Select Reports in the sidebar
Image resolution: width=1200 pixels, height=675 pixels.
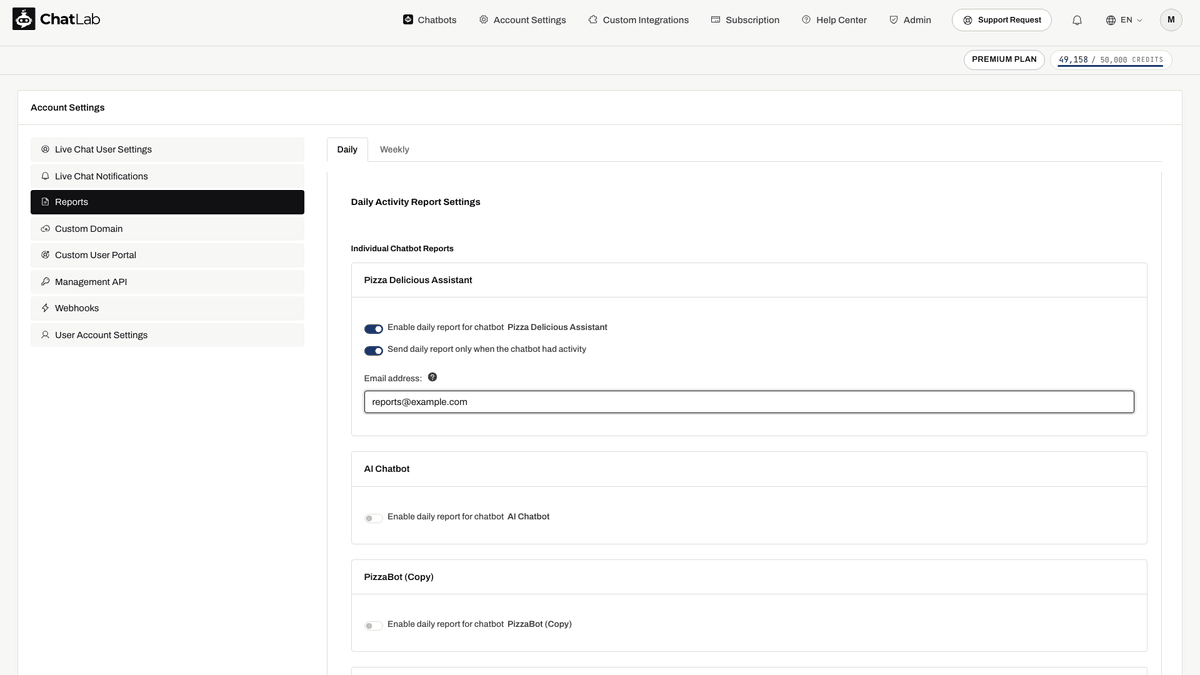click(167, 202)
